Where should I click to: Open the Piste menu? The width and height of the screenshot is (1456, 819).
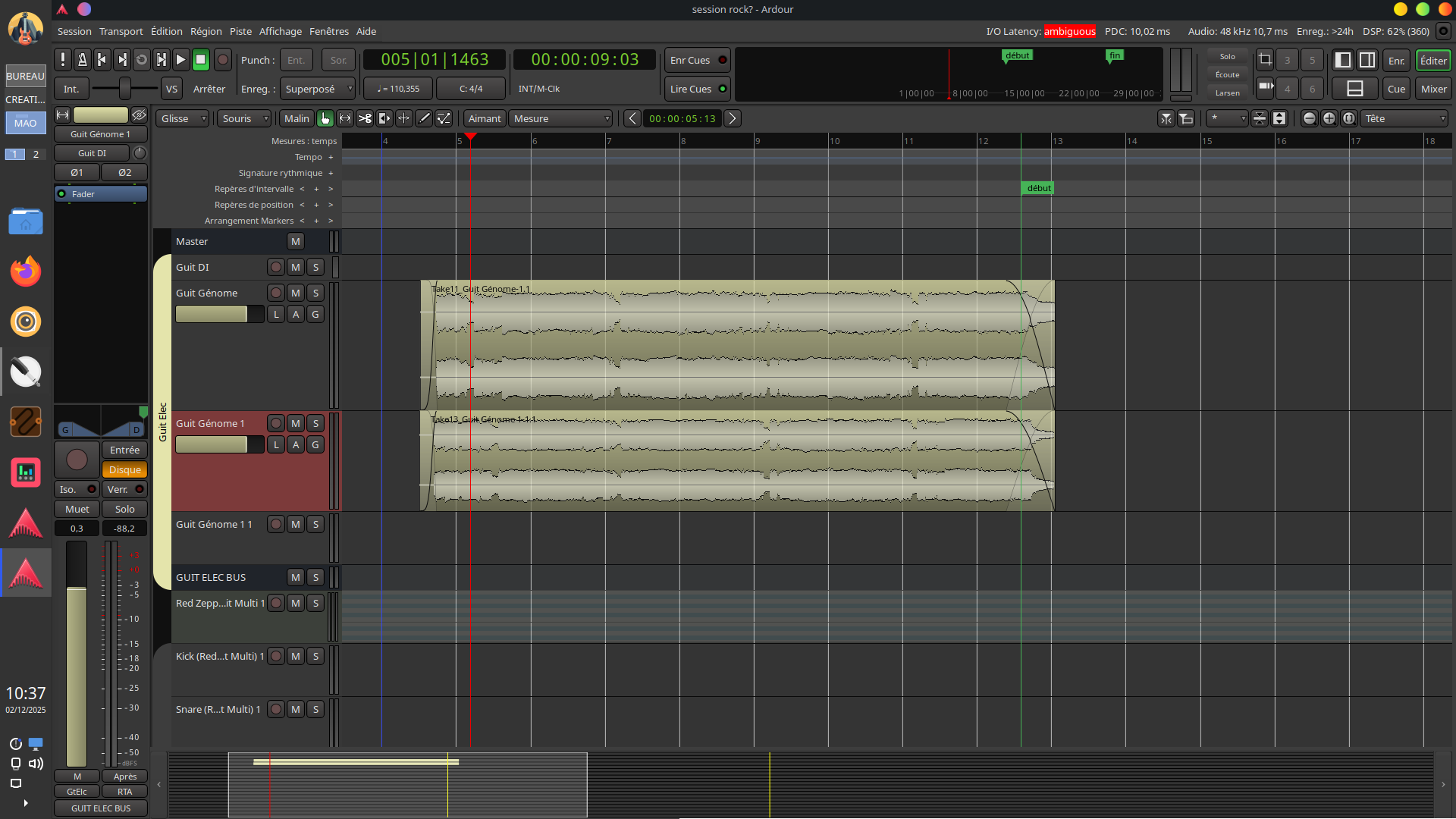[x=240, y=31]
